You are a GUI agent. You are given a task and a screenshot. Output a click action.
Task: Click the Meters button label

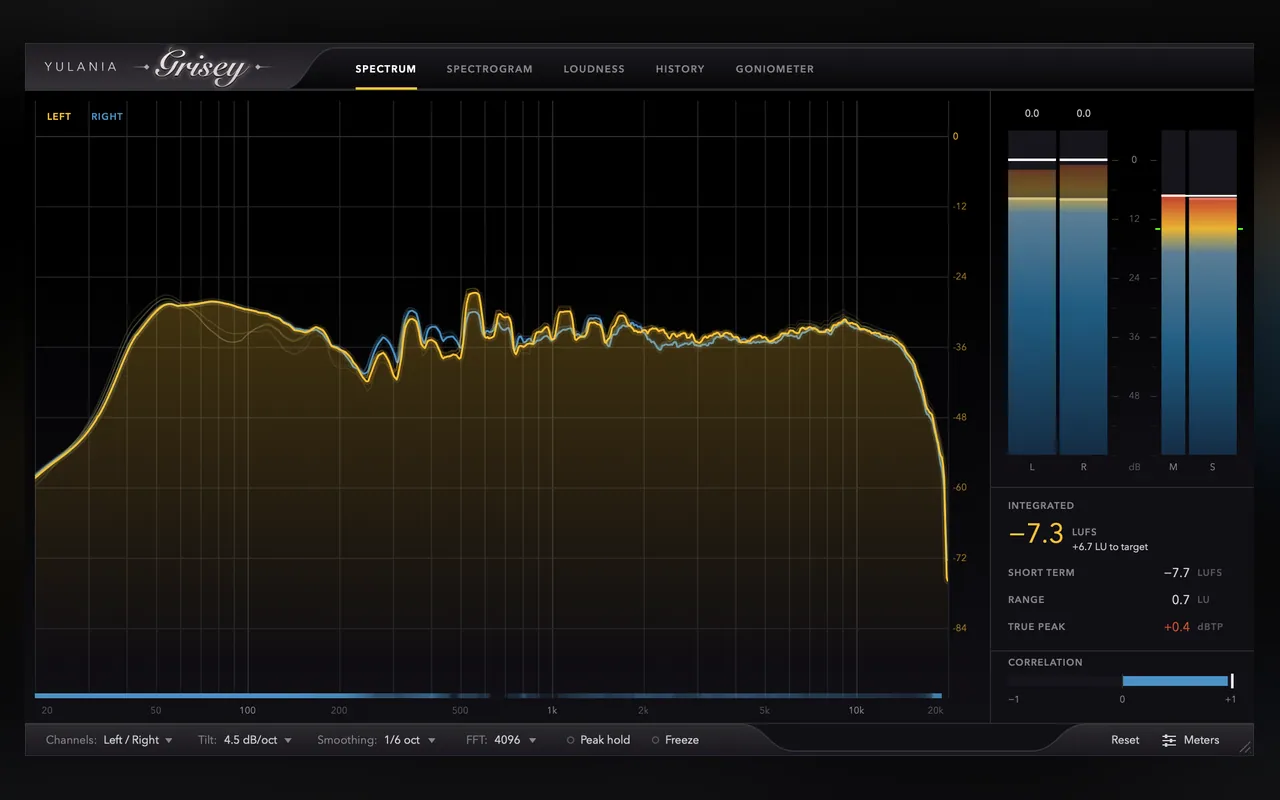(1201, 740)
